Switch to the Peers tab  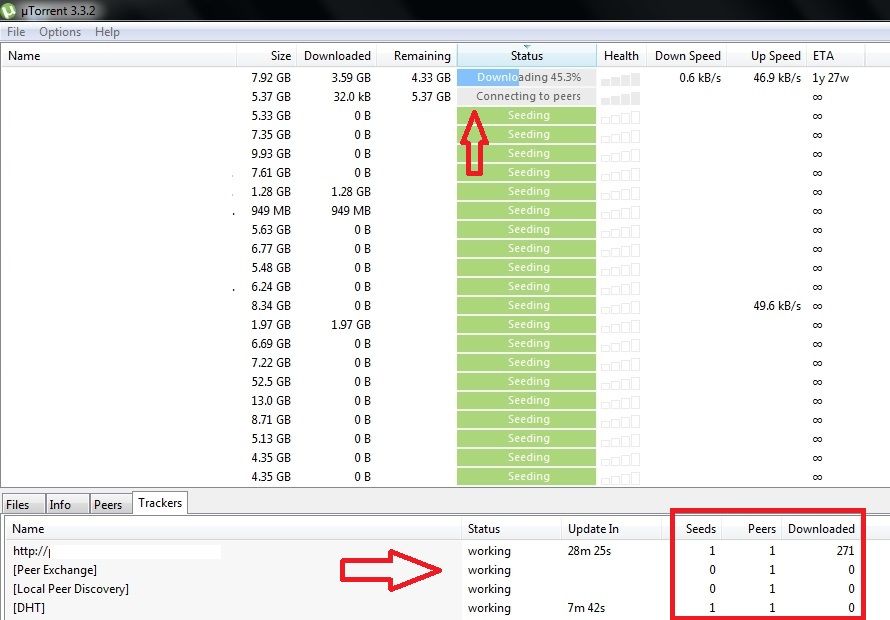pos(108,505)
